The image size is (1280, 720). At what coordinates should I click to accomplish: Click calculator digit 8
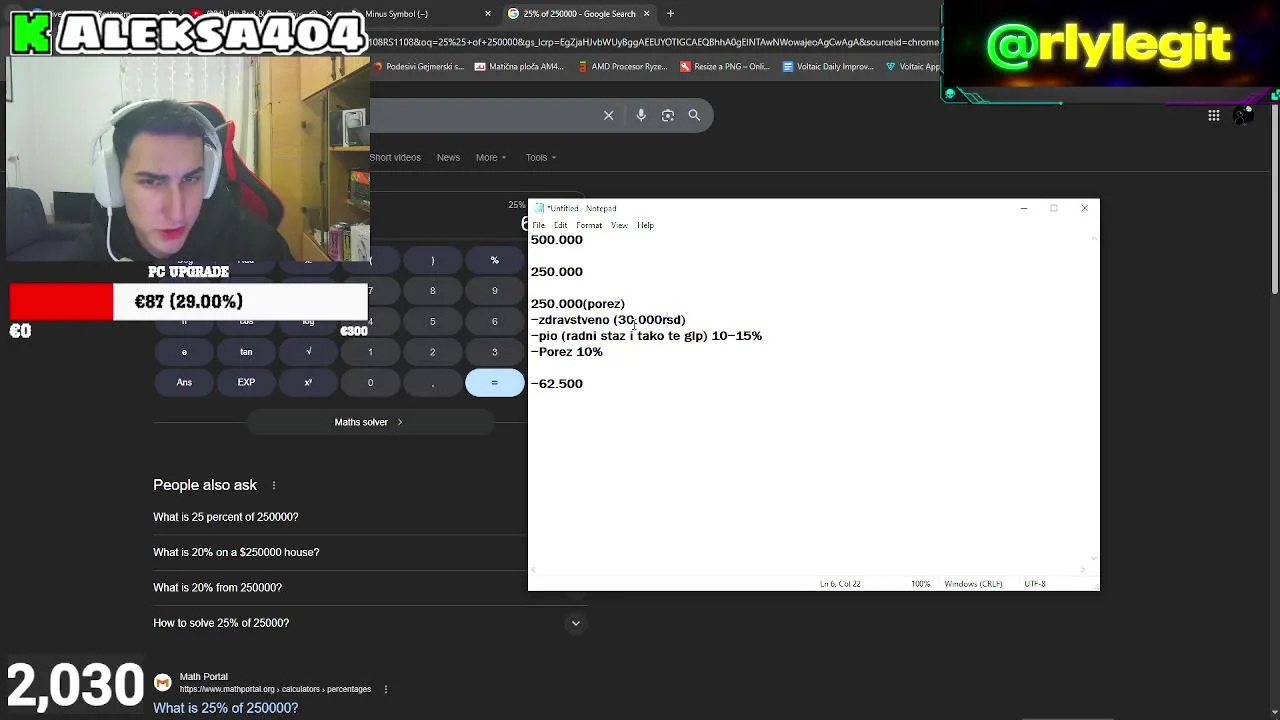432,290
